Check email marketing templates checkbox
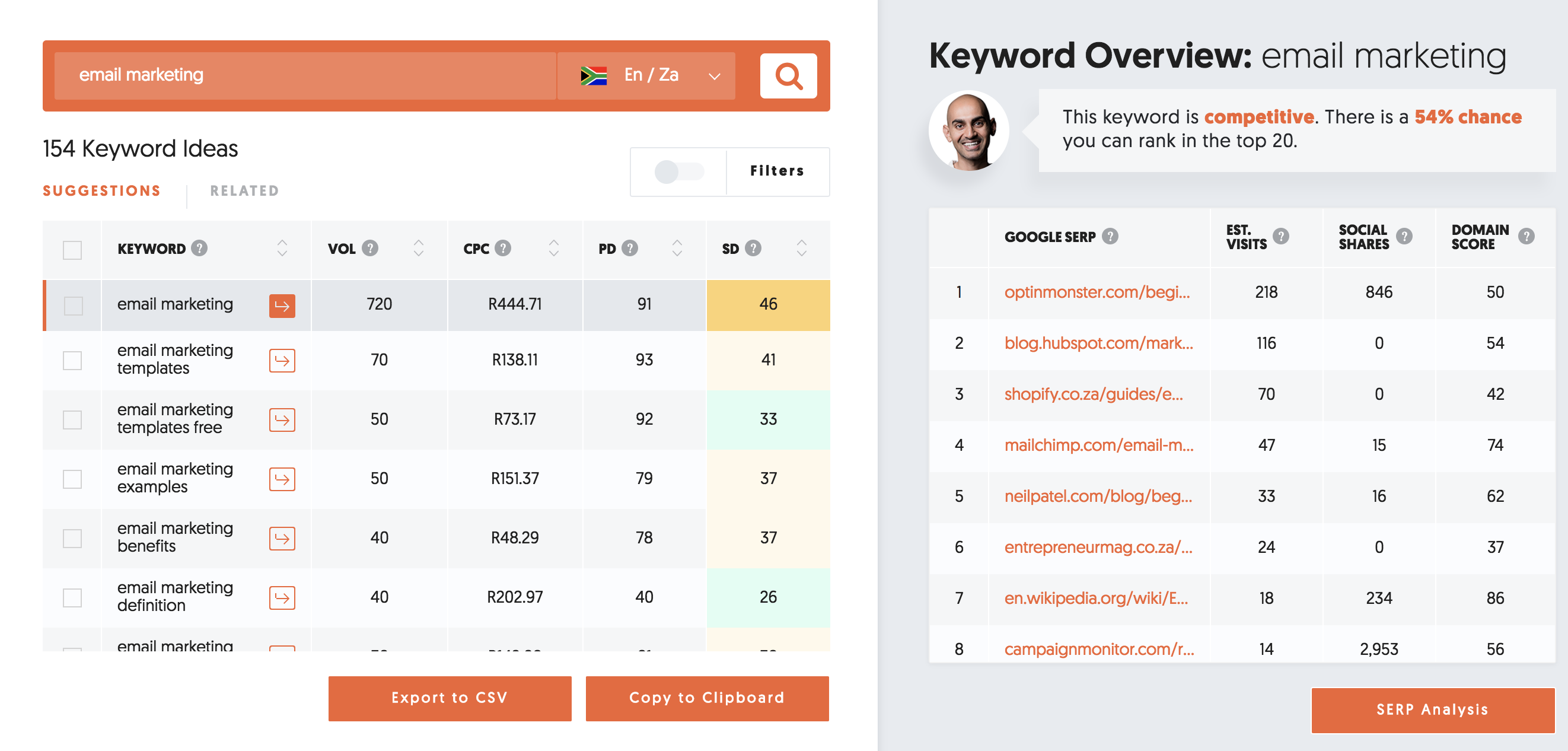Viewport: 1568px width, 751px height. point(72,360)
